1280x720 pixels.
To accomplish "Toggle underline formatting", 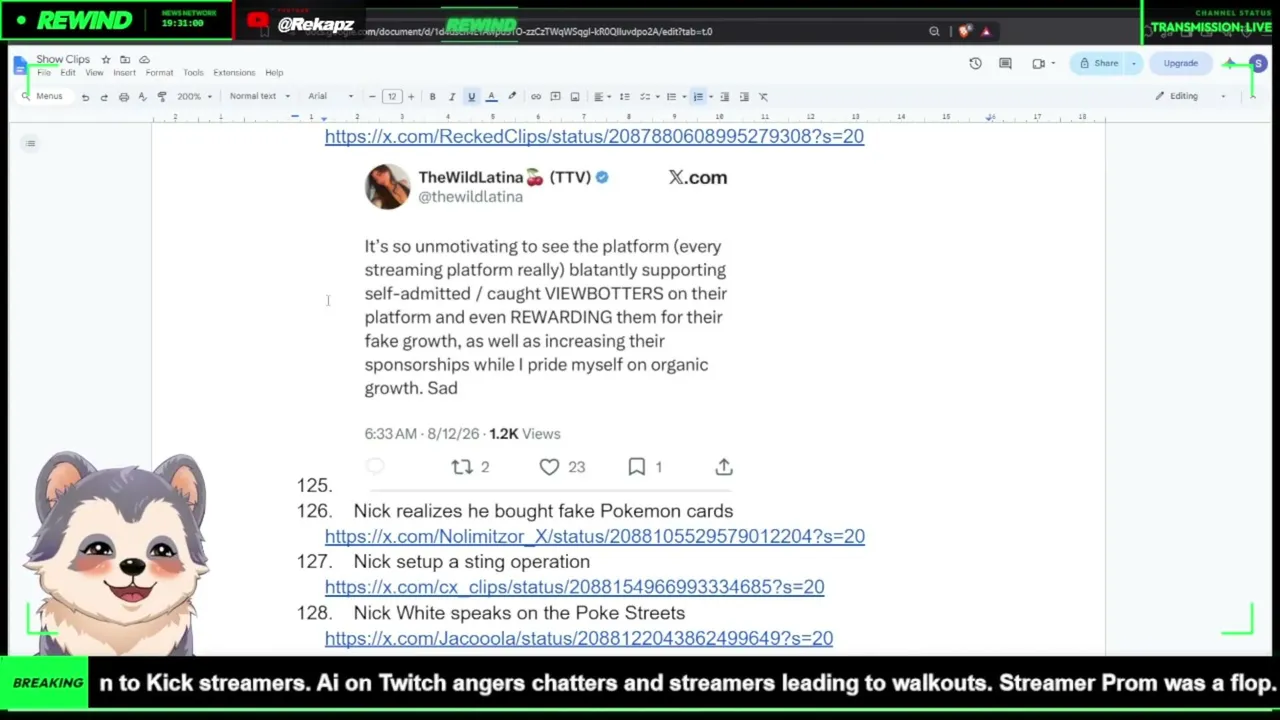I will pyautogui.click(x=471, y=97).
